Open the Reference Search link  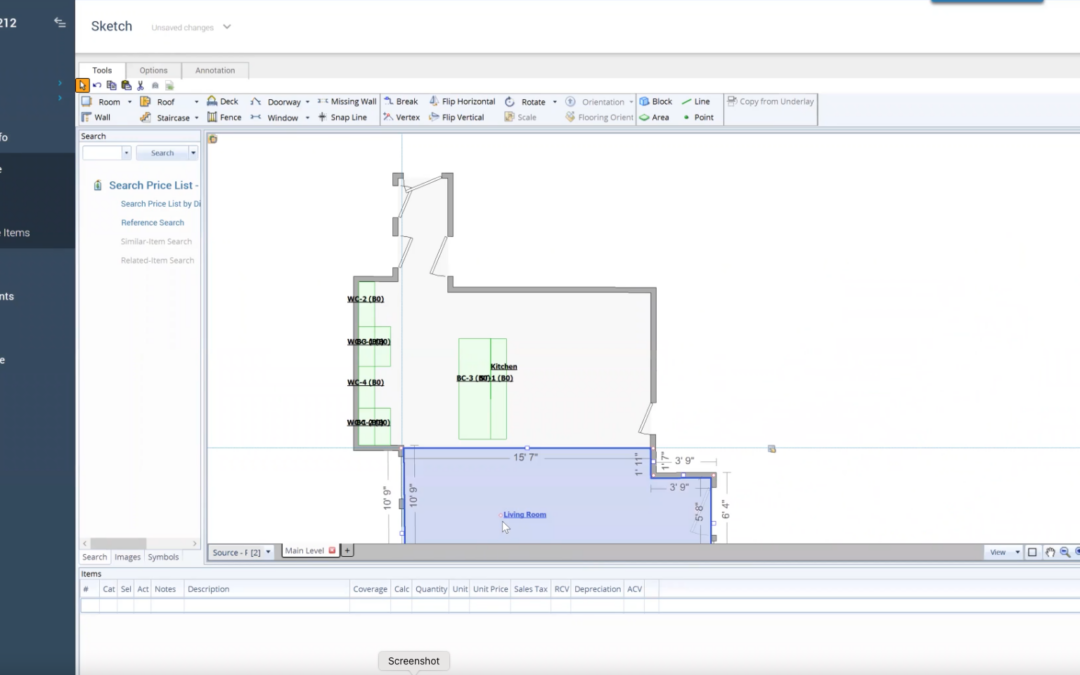point(152,223)
